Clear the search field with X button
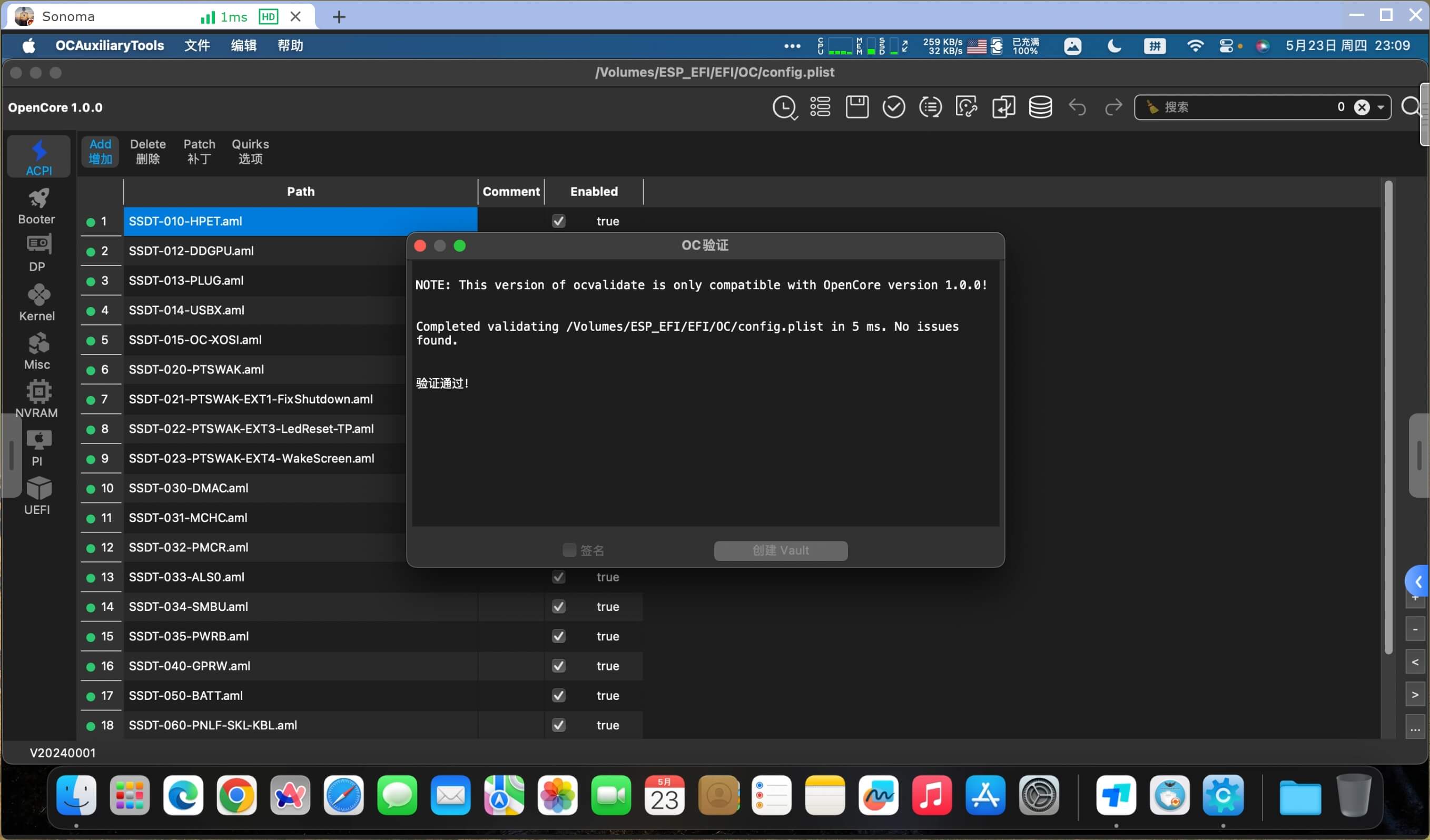 point(1362,107)
